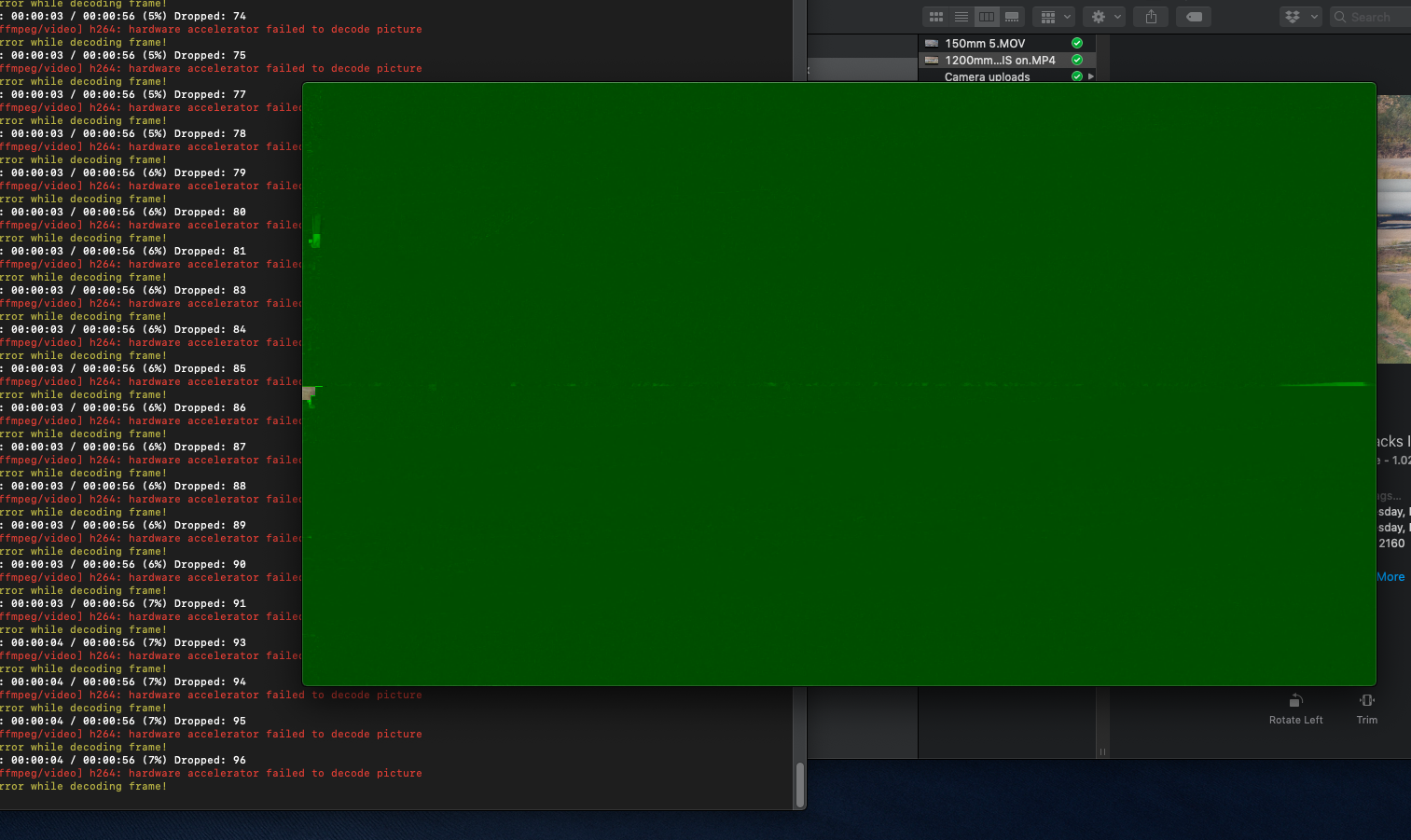Click the green sync checkmark beside 150mm 5.MOV
1411x840 pixels.
[1077, 42]
